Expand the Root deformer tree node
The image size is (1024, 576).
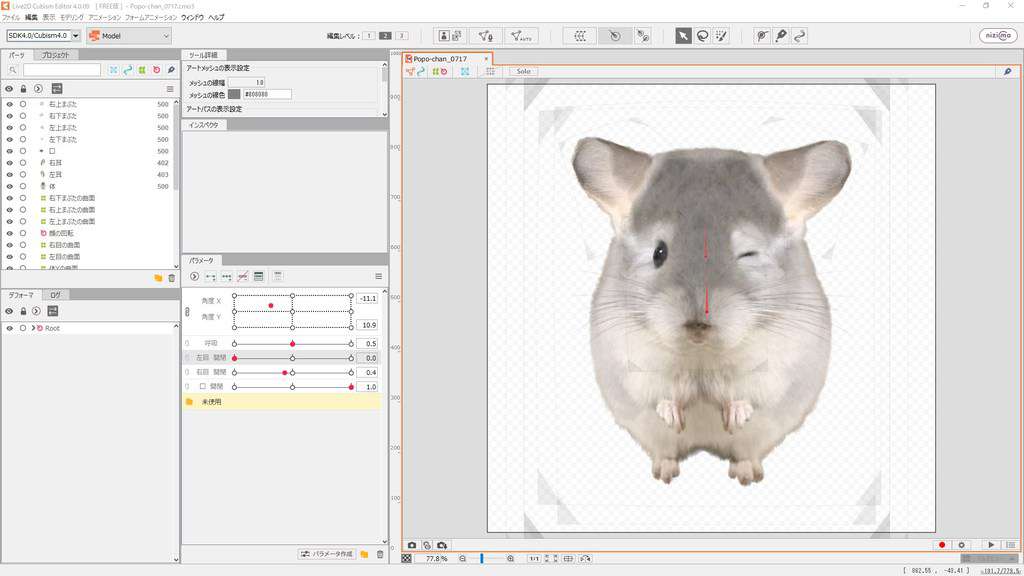point(33,328)
